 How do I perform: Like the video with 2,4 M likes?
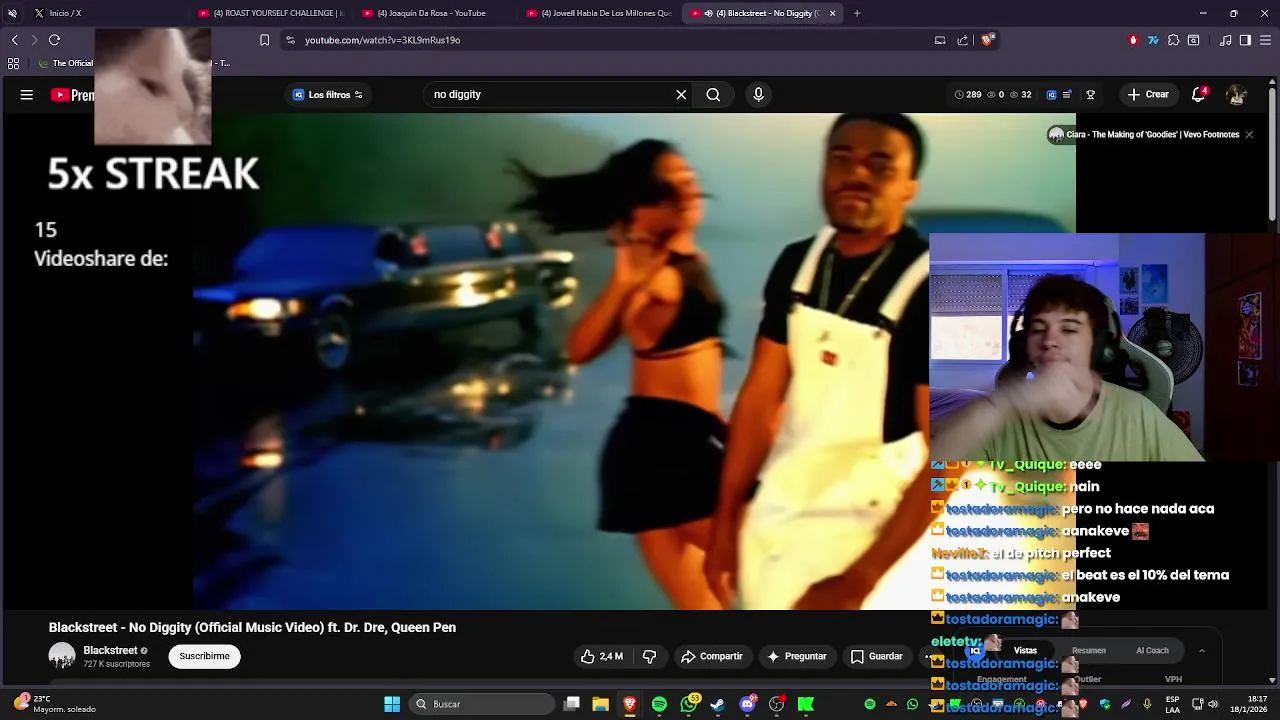(601, 656)
